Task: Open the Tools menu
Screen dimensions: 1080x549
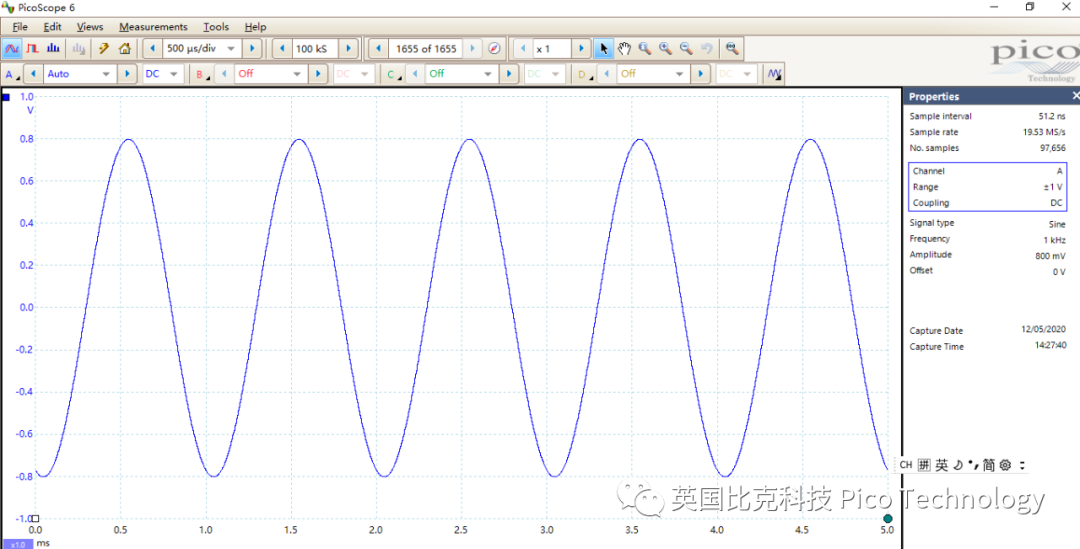Action: [x=215, y=27]
